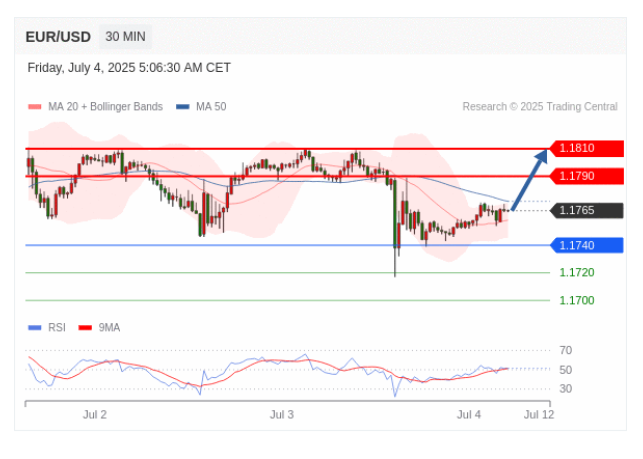Click the green 1.1720 support level label

pyautogui.click(x=576, y=272)
